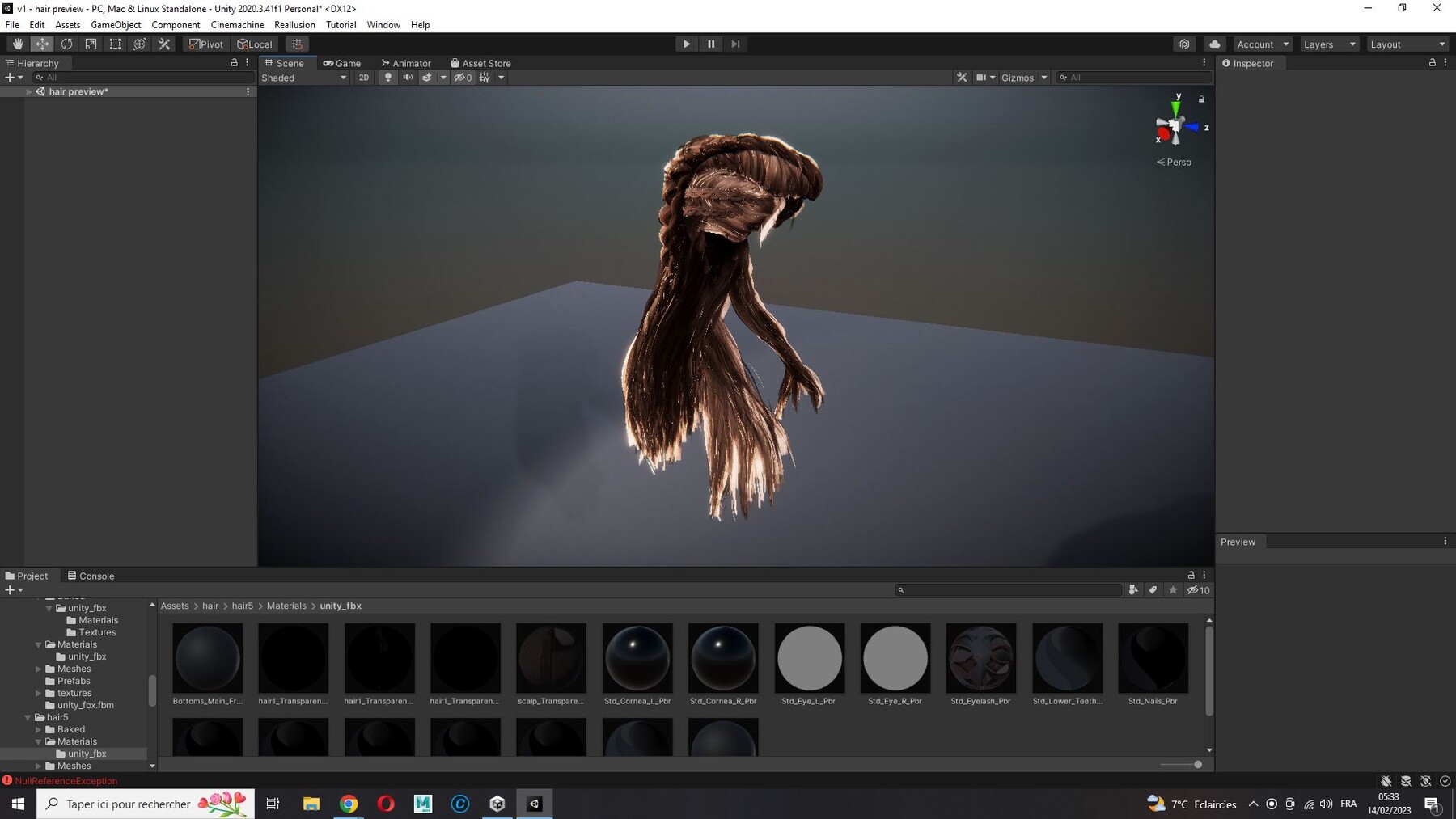Search assets by type icon
This screenshot has height=819, width=1456.
click(x=1133, y=590)
